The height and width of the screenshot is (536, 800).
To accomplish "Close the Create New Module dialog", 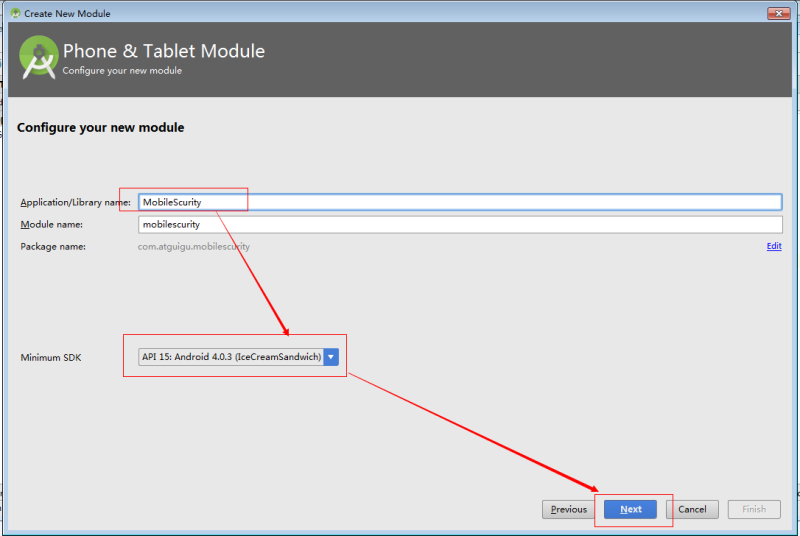I will pos(779,13).
